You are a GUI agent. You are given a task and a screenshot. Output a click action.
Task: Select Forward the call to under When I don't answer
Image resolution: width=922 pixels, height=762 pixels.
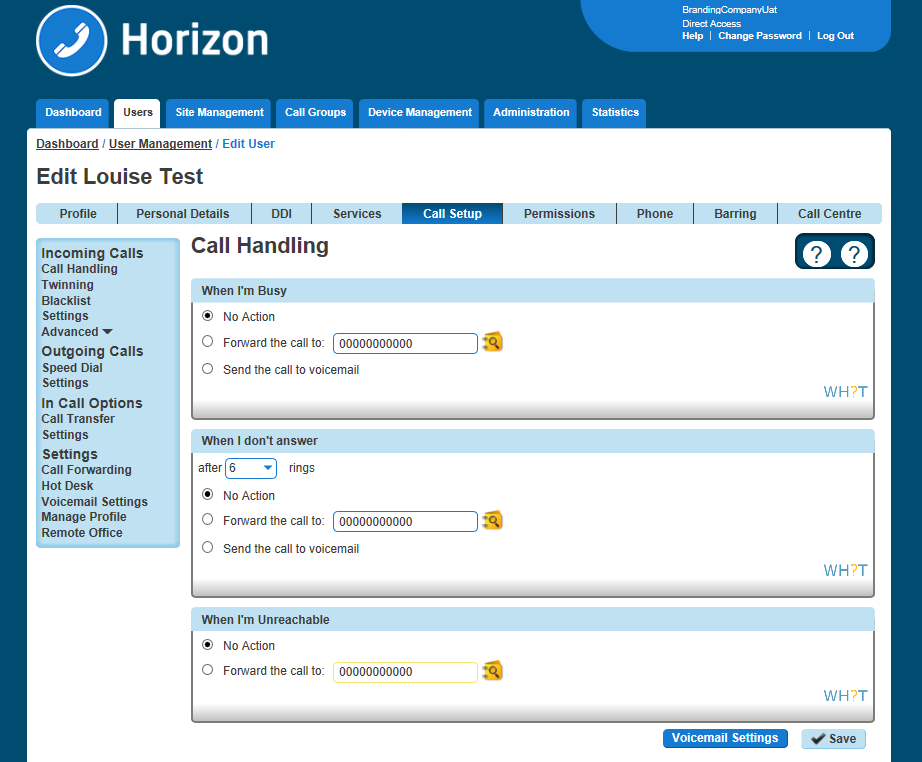click(x=208, y=519)
